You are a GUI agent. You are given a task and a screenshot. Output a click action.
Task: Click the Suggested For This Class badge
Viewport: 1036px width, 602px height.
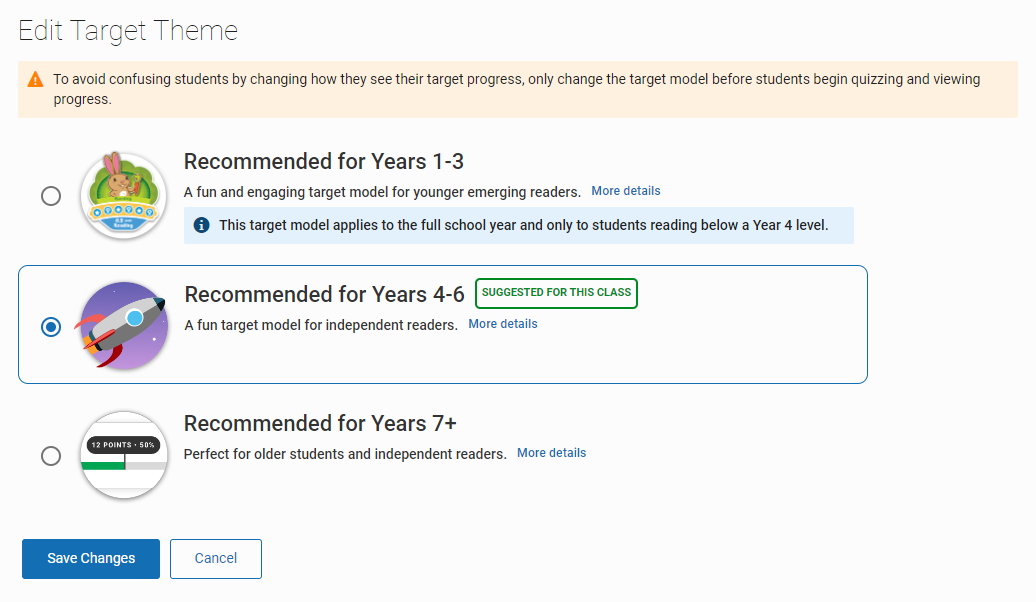point(556,293)
